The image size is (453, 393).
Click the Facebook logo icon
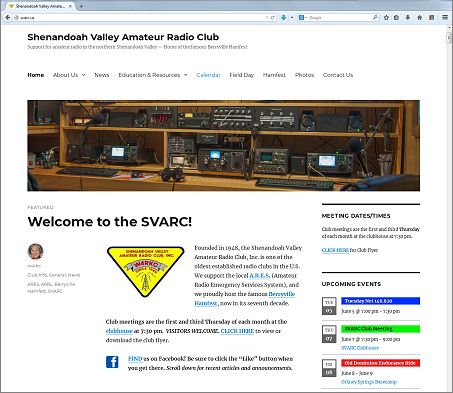pos(112,362)
